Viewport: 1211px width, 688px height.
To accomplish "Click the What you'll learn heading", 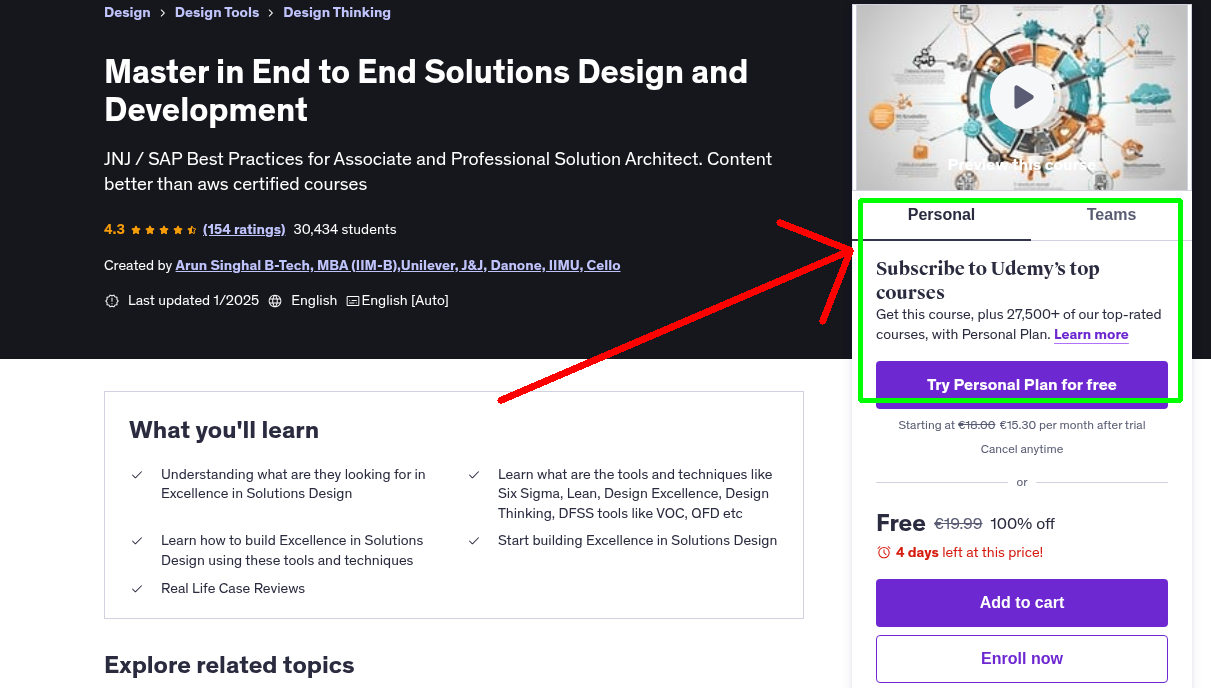I will [224, 430].
